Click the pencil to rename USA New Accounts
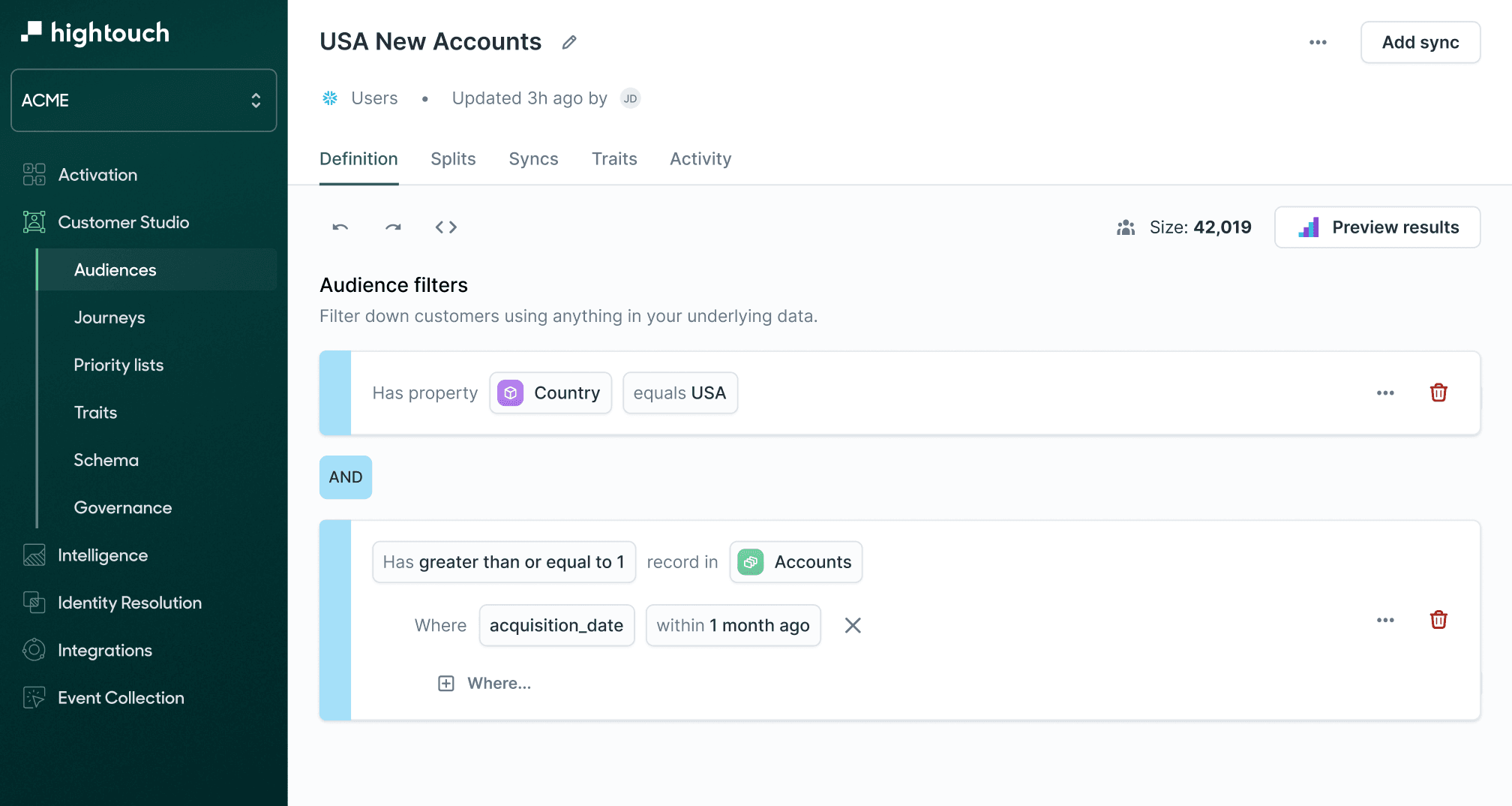This screenshot has height=806, width=1512. (568, 42)
